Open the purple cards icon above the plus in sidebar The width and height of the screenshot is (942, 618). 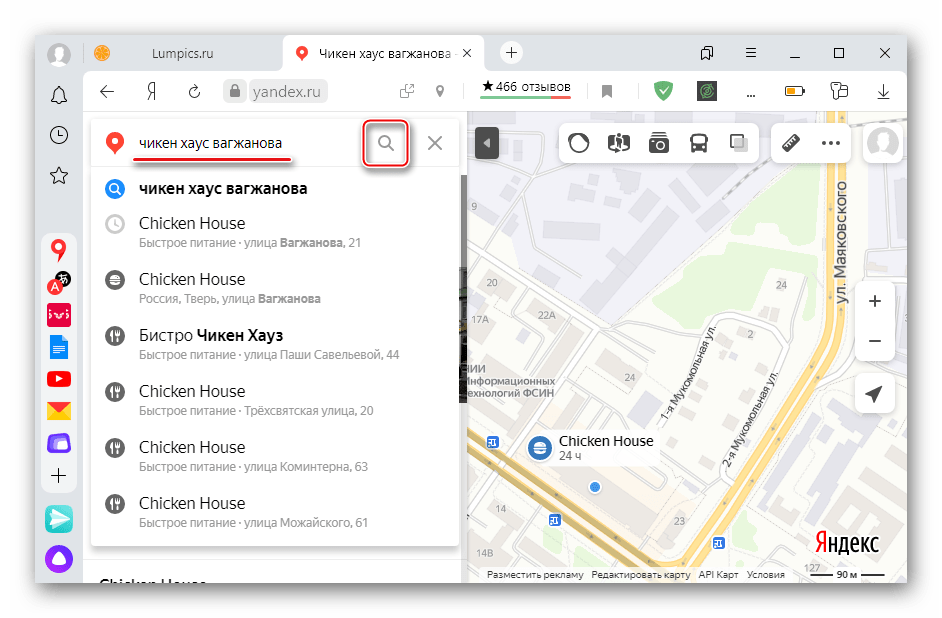tap(59, 443)
